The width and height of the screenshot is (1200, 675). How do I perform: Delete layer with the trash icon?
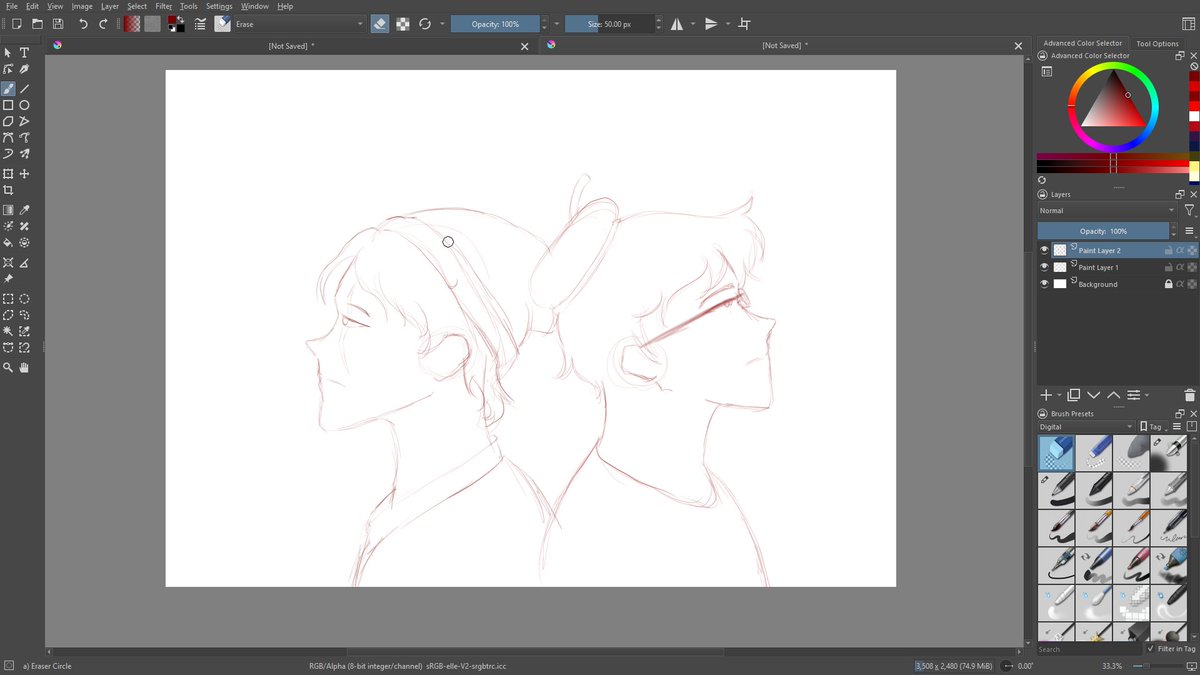click(x=1189, y=396)
